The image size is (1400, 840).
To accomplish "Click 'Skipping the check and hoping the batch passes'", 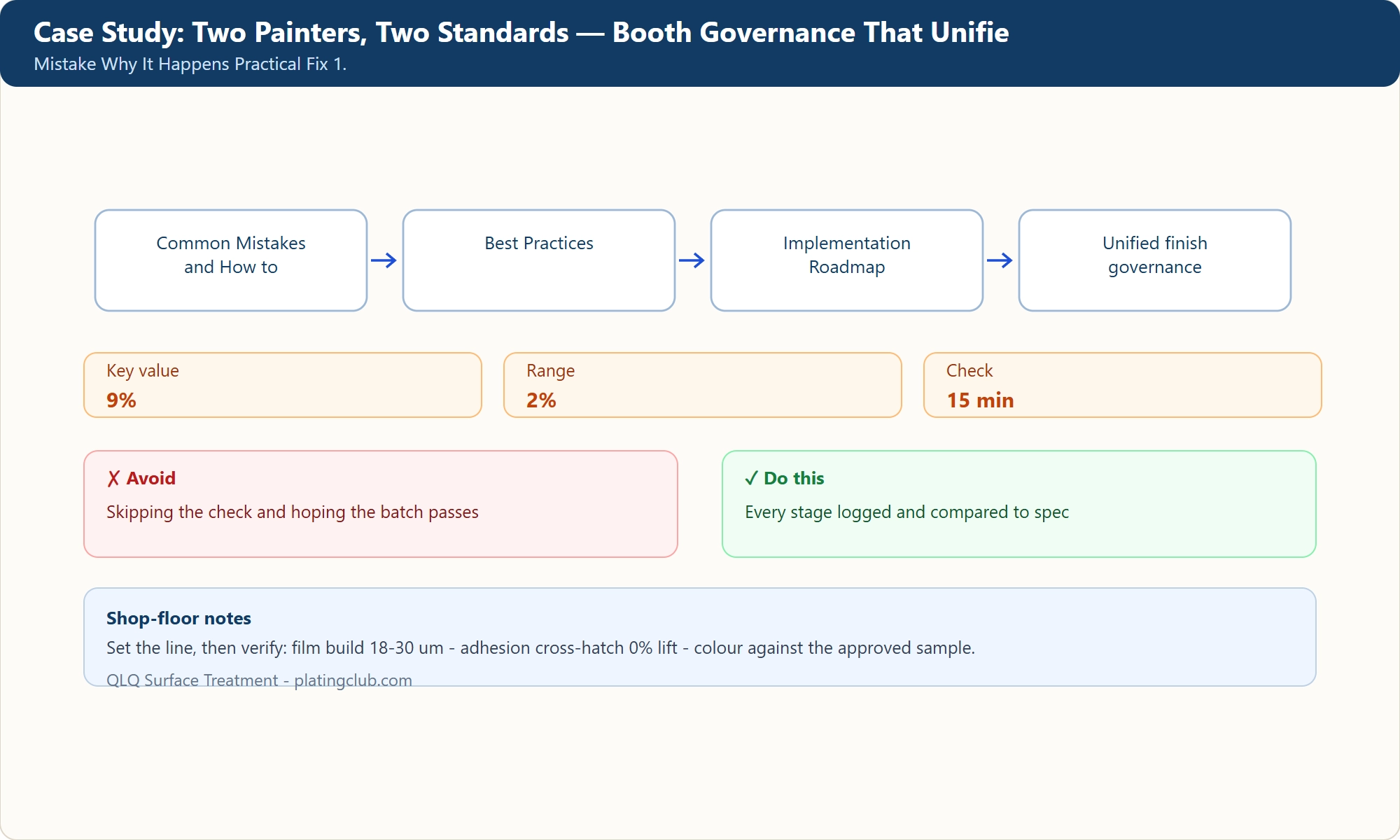I will pyautogui.click(x=293, y=512).
